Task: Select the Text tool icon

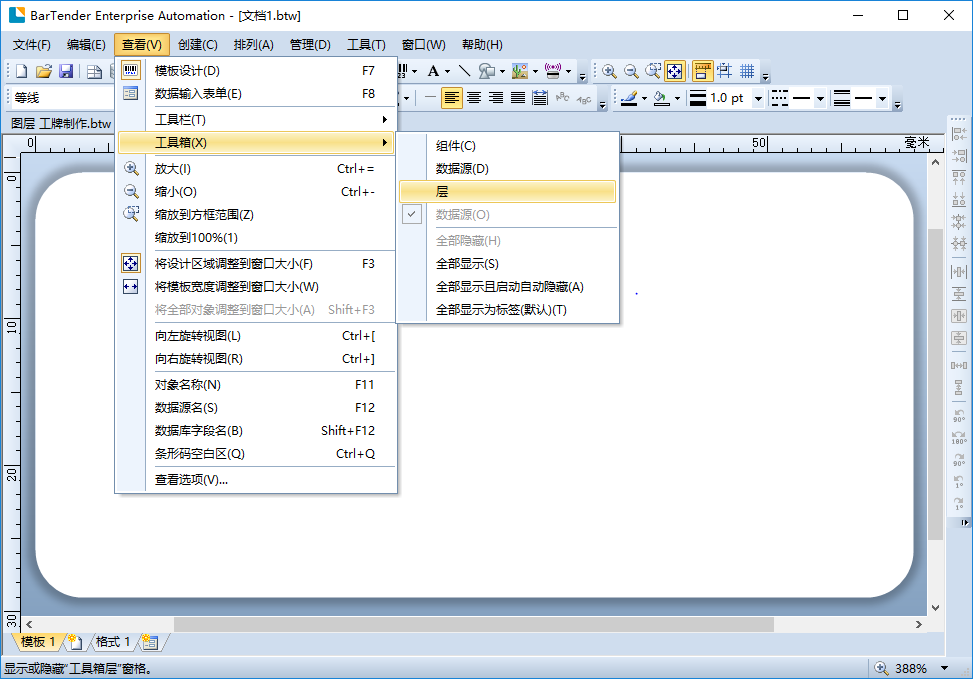Action: coord(433,71)
